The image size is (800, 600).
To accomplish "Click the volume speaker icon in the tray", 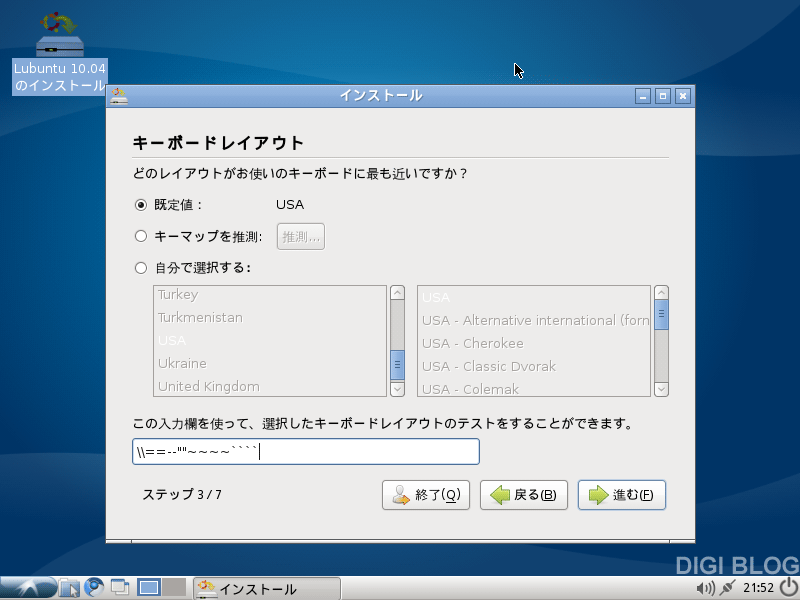I will point(706,588).
